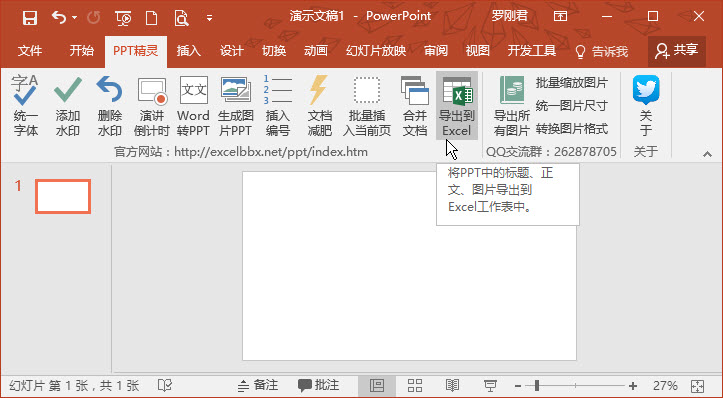Image resolution: width=723 pixels, height=398 pixels.
Task: Switch to Reading view icon
Action: click(x=452, y=386)
